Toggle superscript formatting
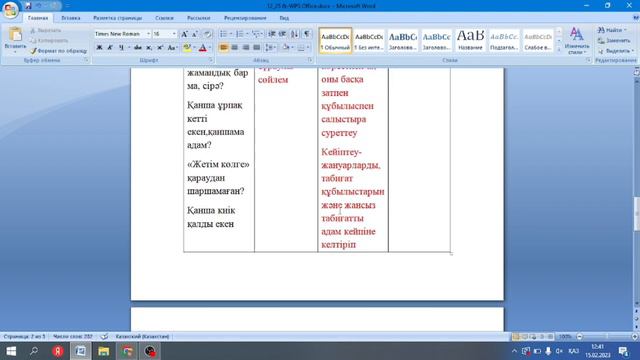The image size is (640, 360). click(160, 48)
